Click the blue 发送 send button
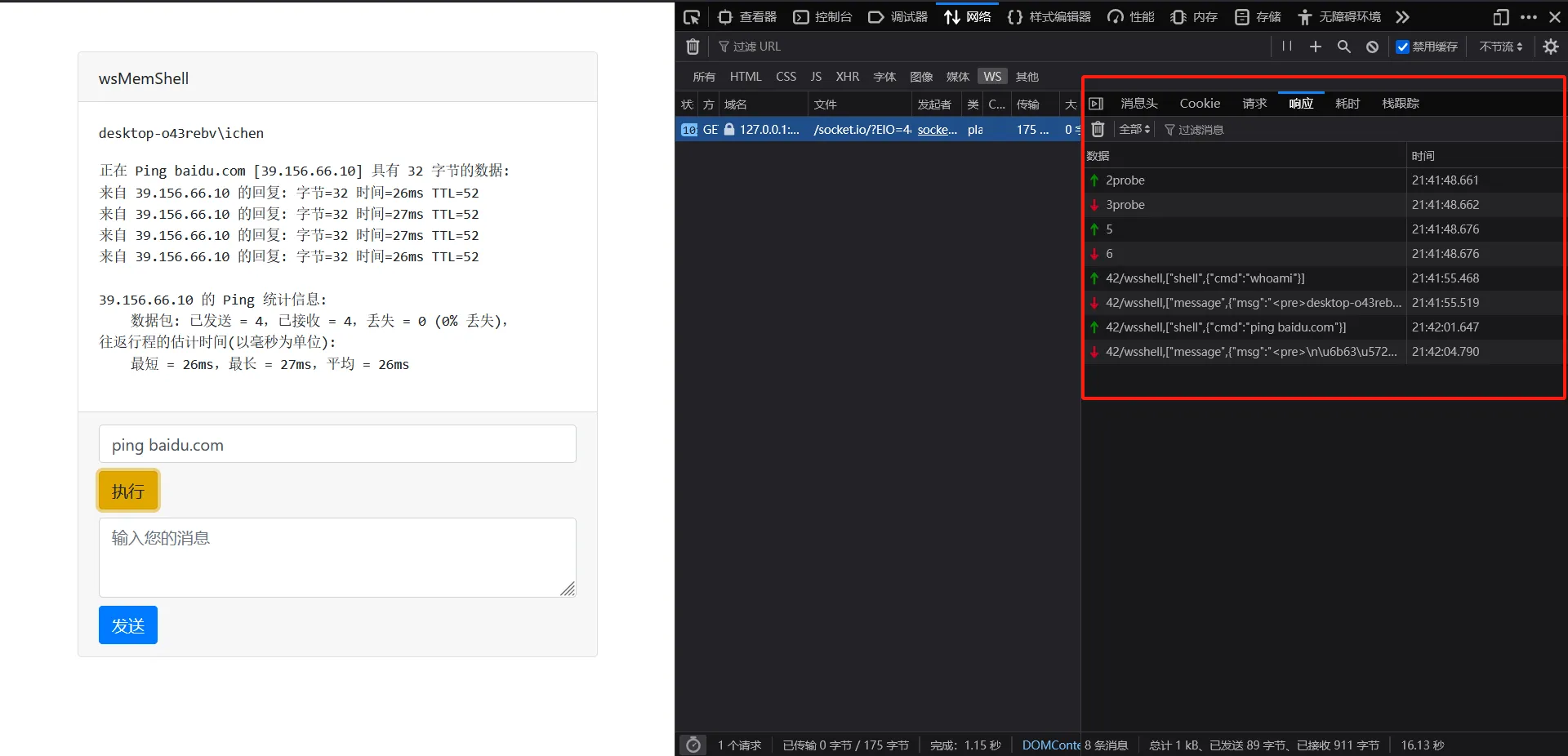 tap(128, 625)
